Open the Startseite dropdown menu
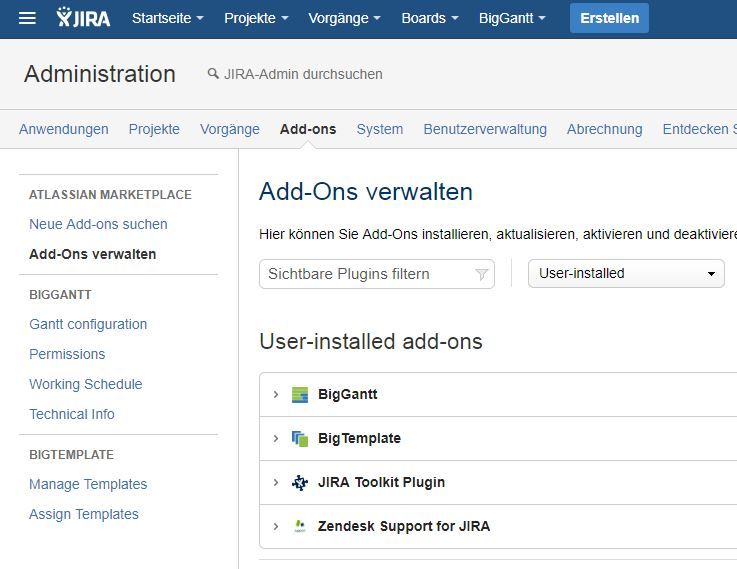737x569 pixels. pyautogui.click(x=168, y=18)
